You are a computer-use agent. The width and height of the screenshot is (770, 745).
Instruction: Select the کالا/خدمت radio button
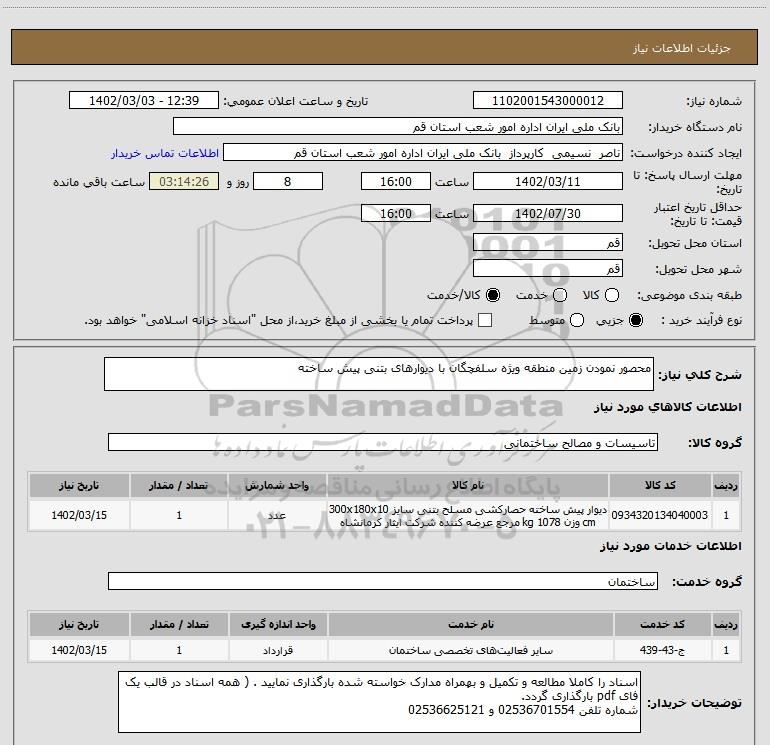coord(493,295)
